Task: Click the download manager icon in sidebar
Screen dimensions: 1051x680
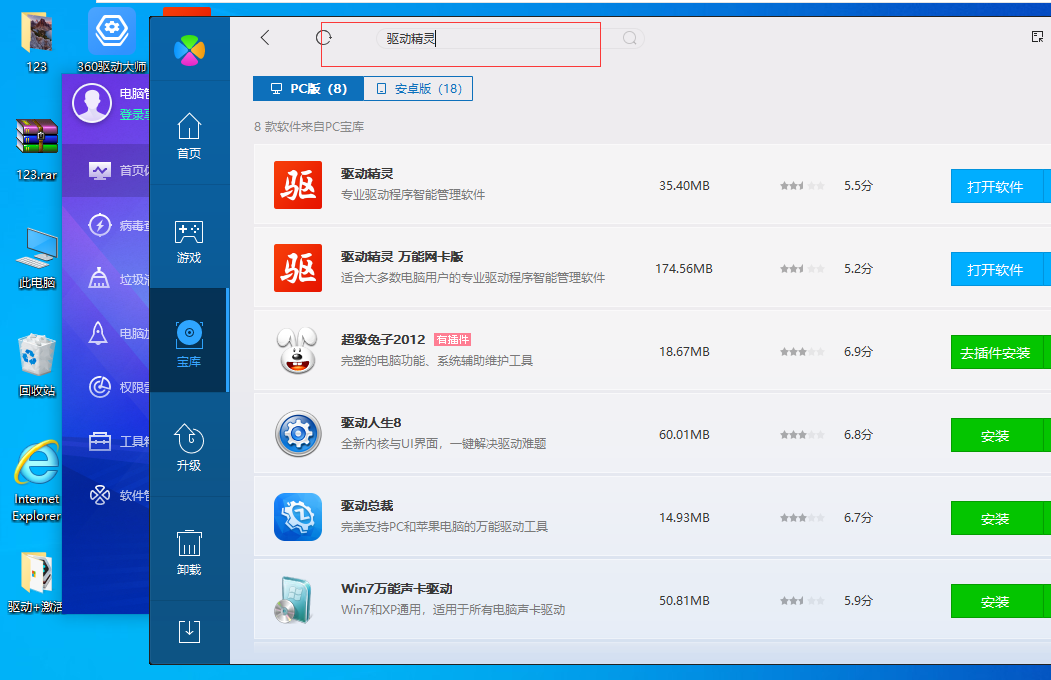Action: pyautogui.click(x=189, y=631)
